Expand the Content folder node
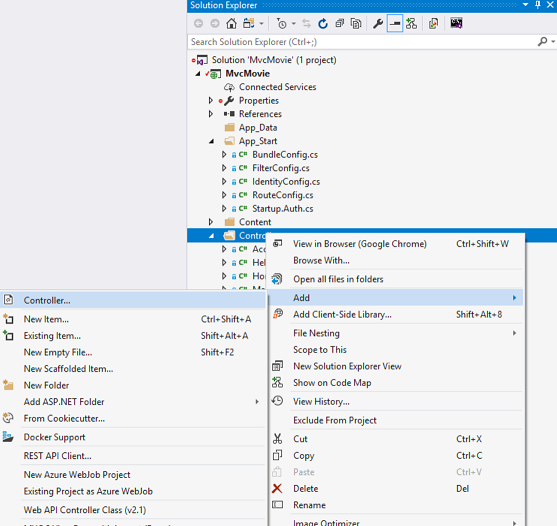This screenshot has height=526, width=557. (x=211, y=222)
